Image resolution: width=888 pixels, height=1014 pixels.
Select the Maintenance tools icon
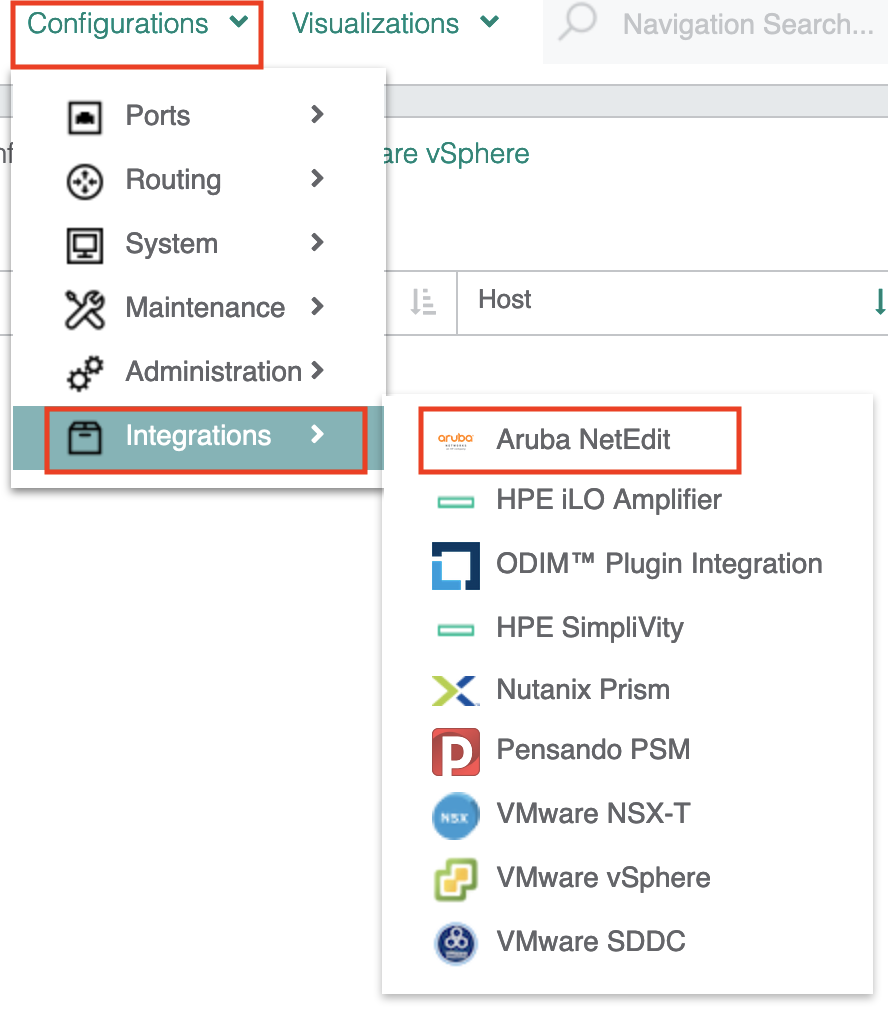85,308
